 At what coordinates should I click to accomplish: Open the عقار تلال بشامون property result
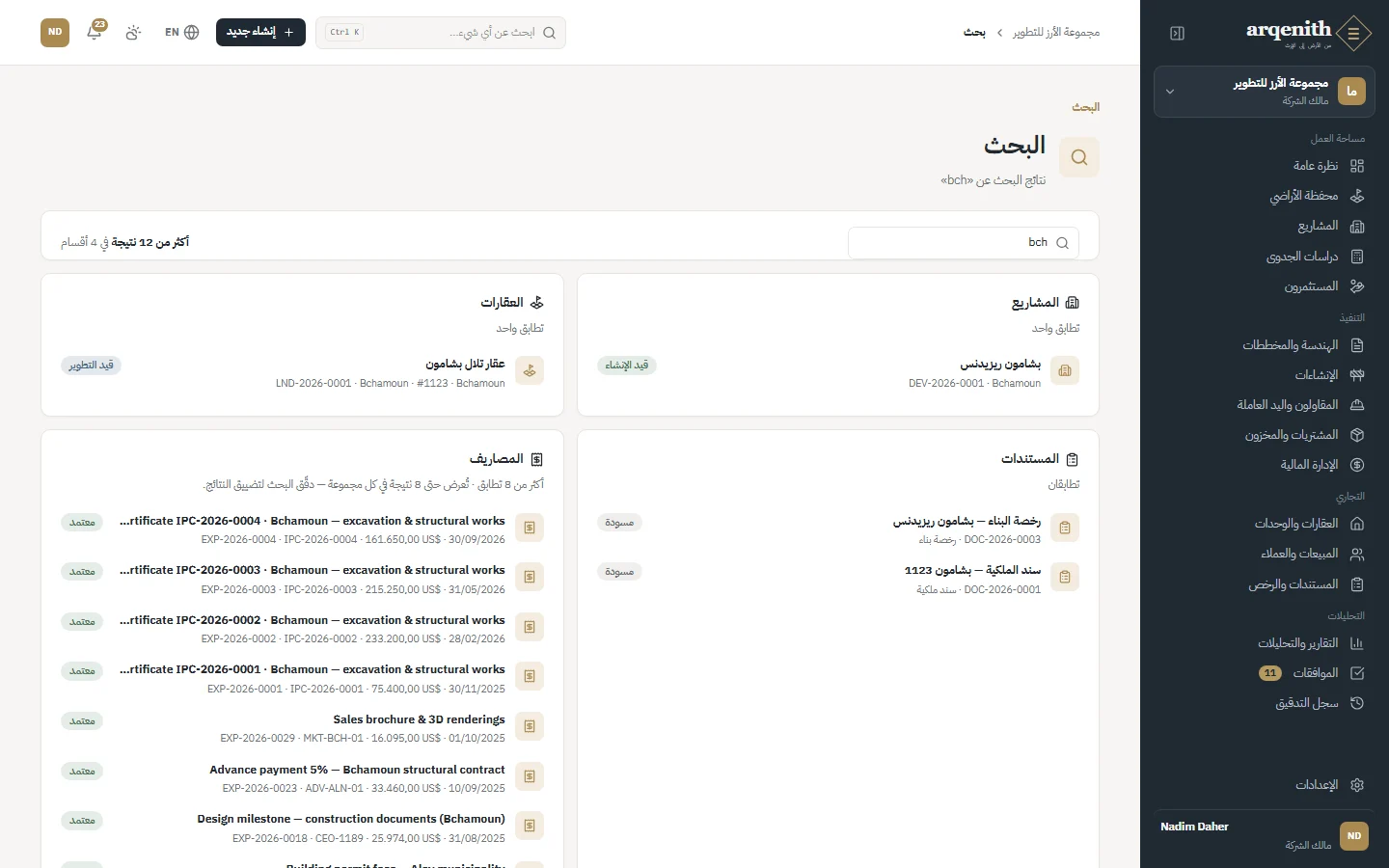pyautogui.click(x=302, y=373)
